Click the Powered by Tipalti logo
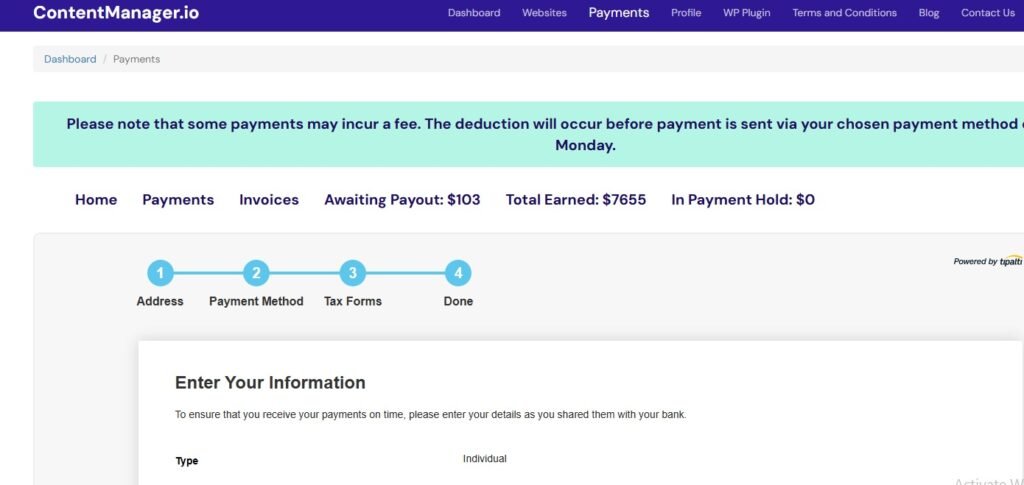Image resolution: width=1024 pixels, height=485 pixels. 988,261
